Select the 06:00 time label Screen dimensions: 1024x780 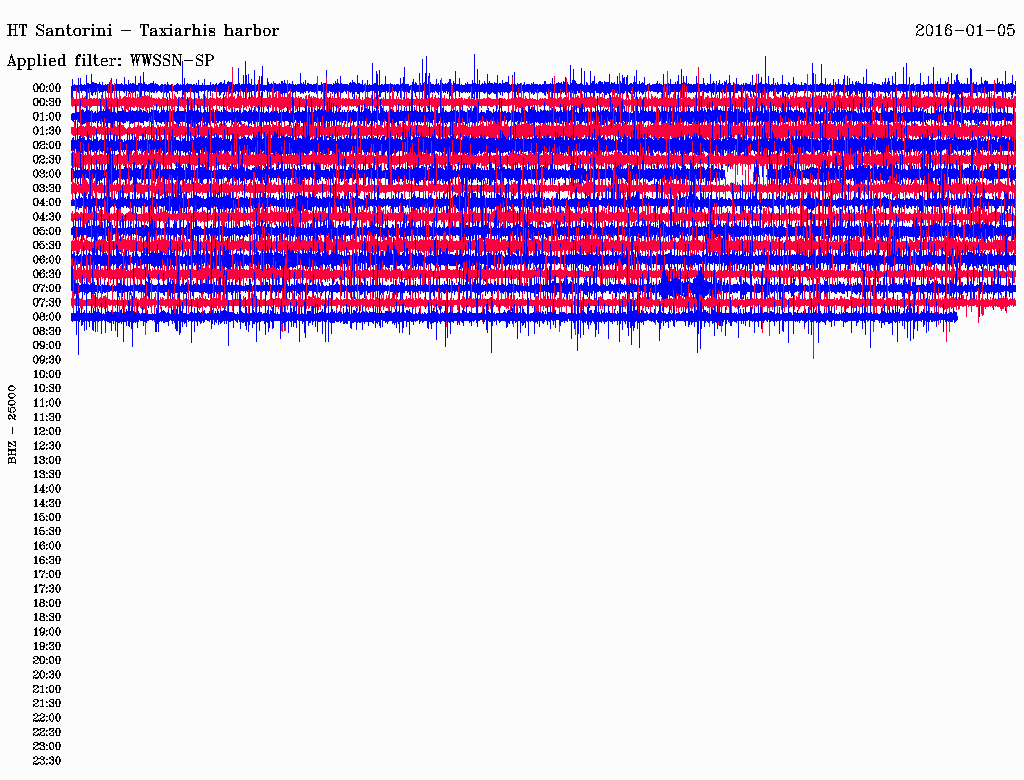point(47,259)
